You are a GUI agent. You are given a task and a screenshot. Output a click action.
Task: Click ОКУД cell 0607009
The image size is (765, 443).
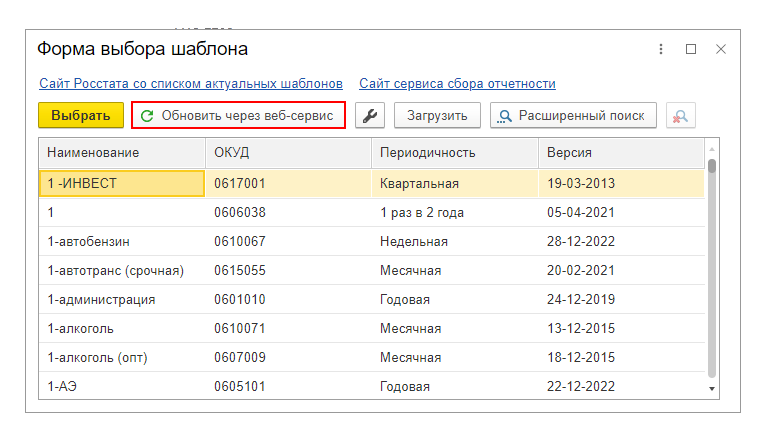pos(288,358)
